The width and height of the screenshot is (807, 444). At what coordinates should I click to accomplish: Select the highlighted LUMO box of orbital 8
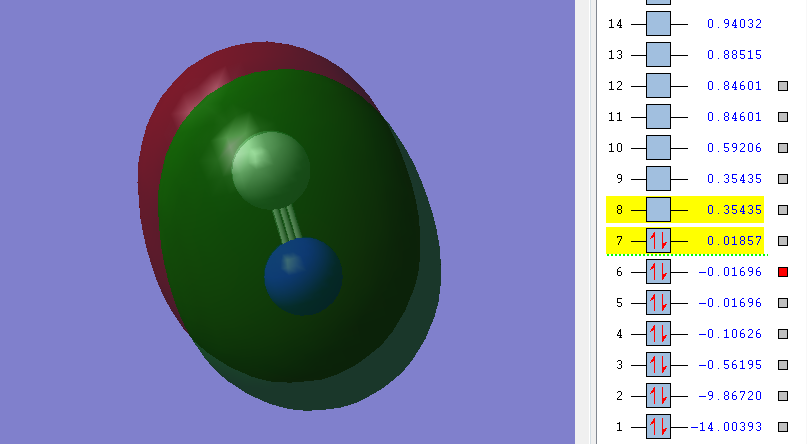pos(658,209)
